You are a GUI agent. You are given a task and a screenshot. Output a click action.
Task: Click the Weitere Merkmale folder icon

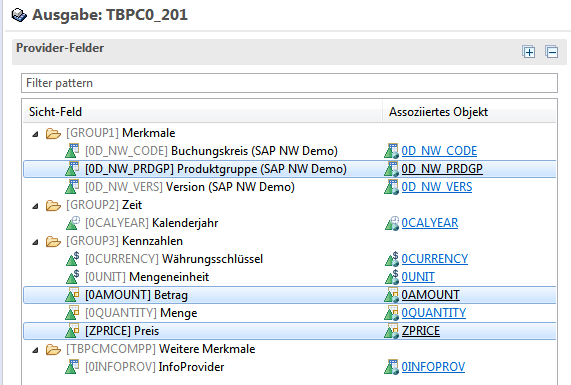tap(53, 349)
